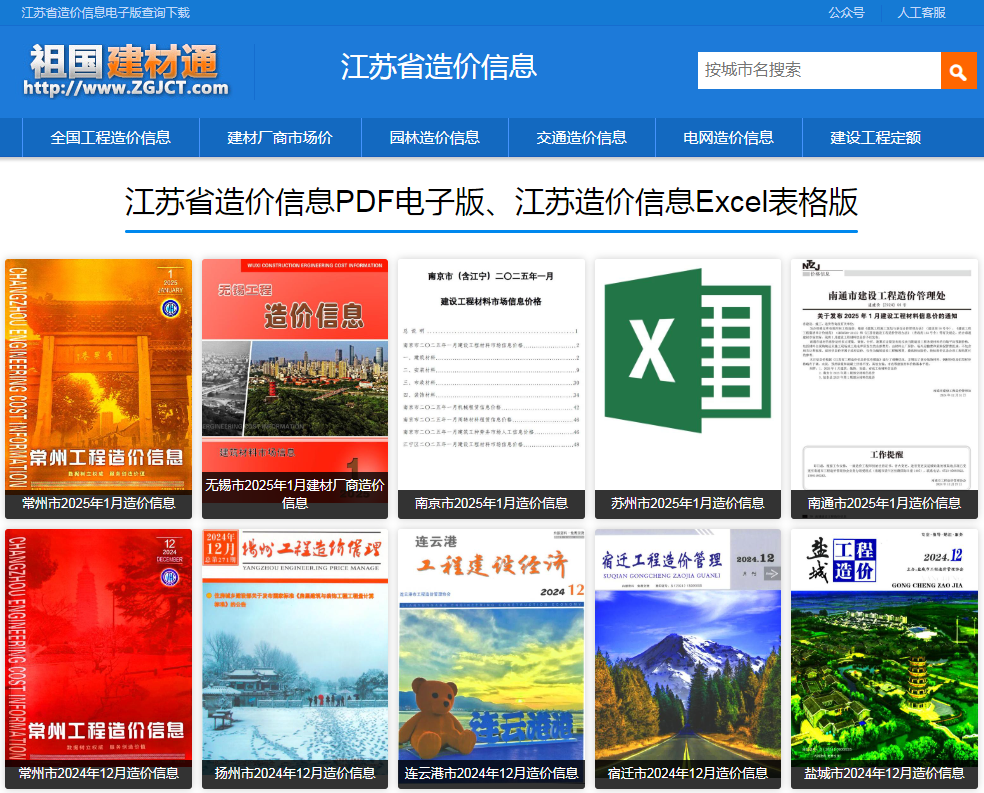Click caption 宿迁市2024年12月造价信息
984x793 pixels.
click(688, 773)
